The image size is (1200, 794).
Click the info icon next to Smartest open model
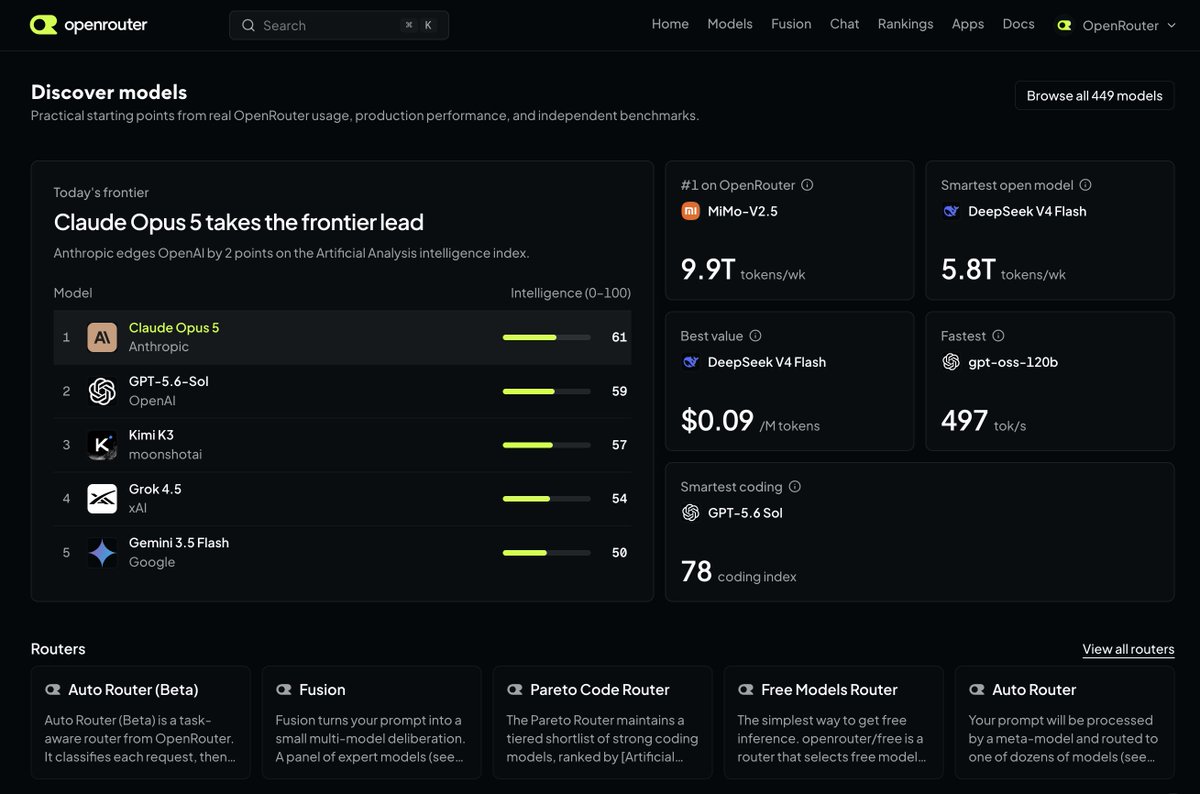coord(1085,185)
